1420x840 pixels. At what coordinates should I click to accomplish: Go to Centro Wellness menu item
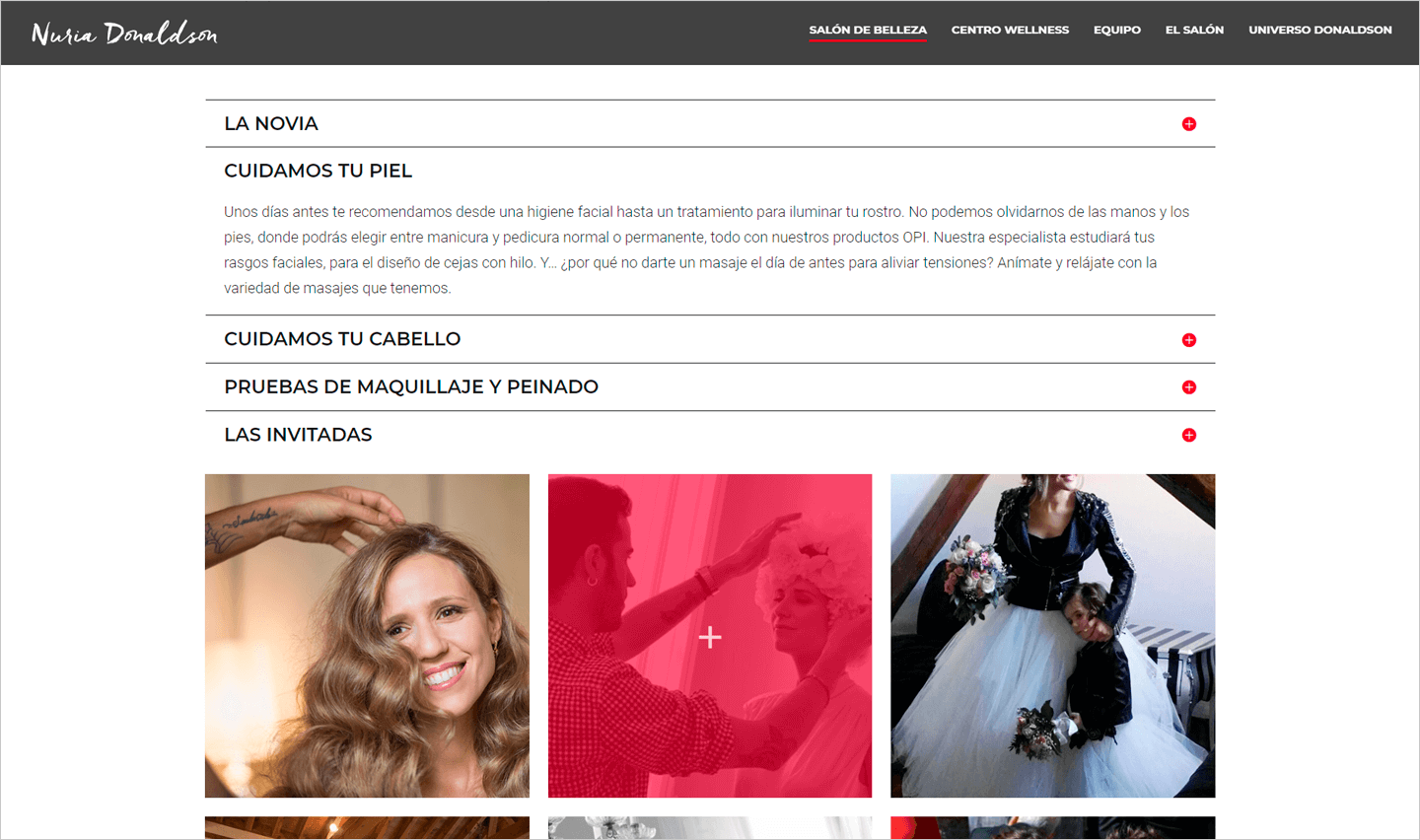1010,30
